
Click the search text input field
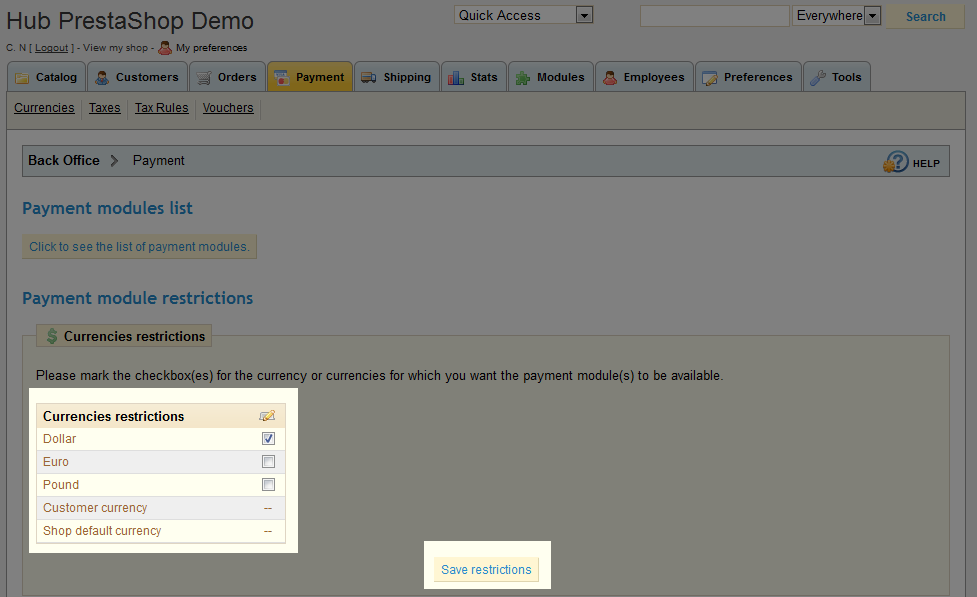pos(714,16)
